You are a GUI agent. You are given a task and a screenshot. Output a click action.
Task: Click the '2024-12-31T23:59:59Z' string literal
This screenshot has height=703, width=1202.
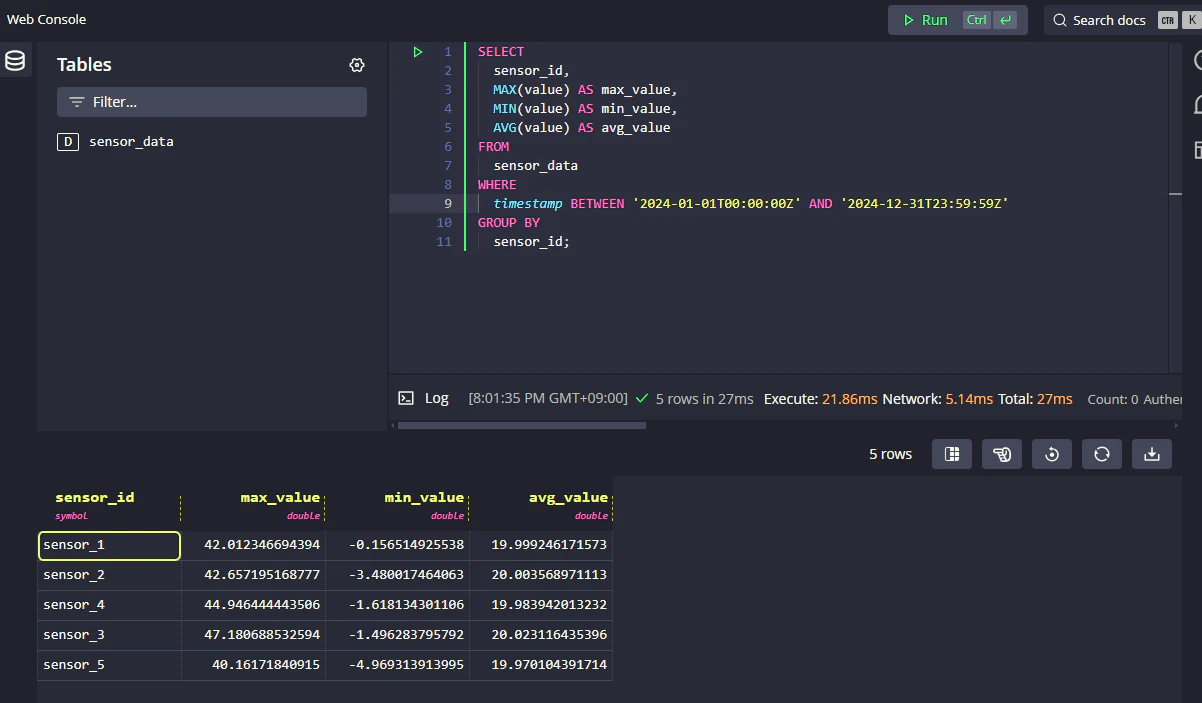925,204
